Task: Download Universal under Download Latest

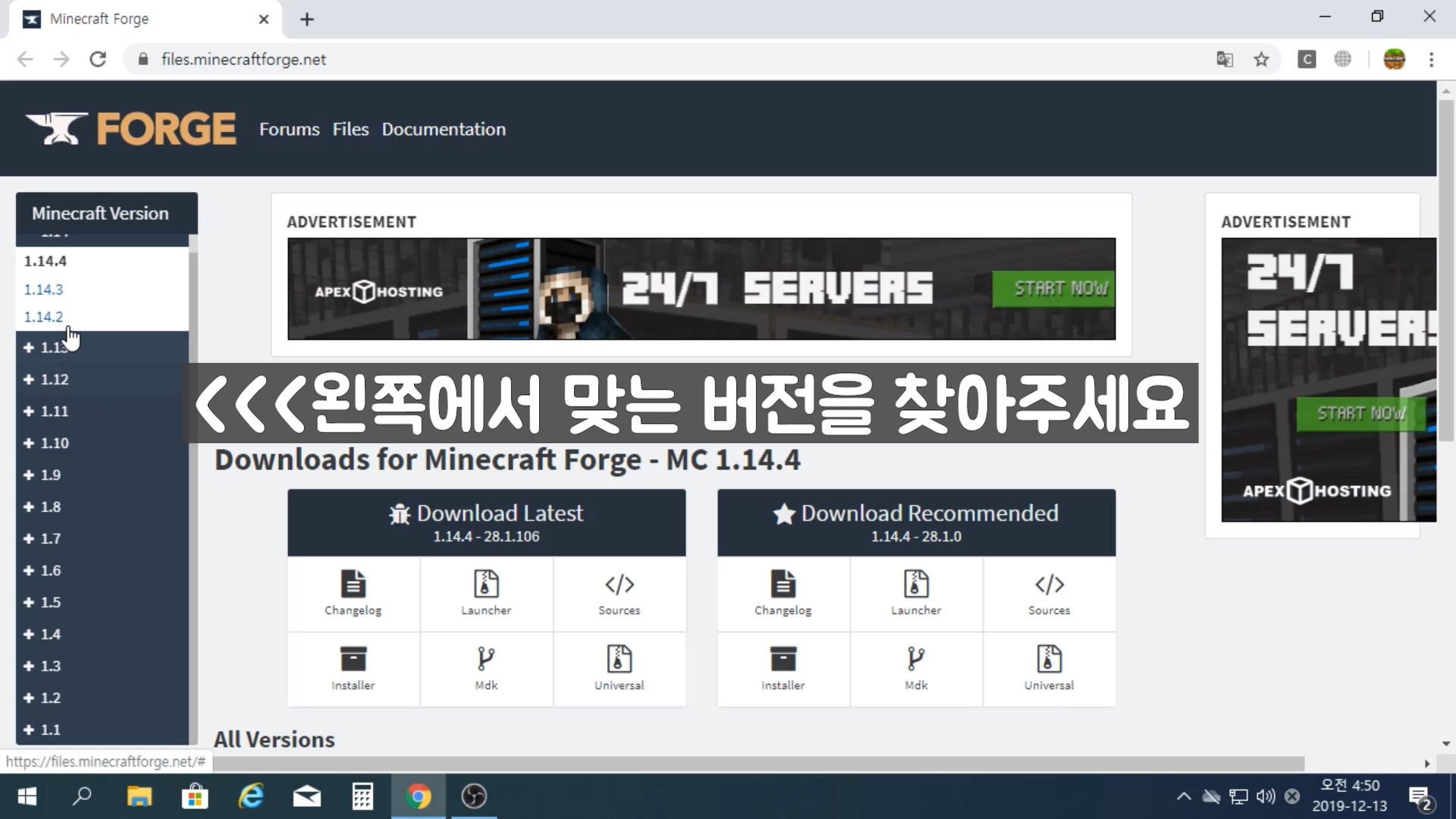Action: [x=619, y=669]
